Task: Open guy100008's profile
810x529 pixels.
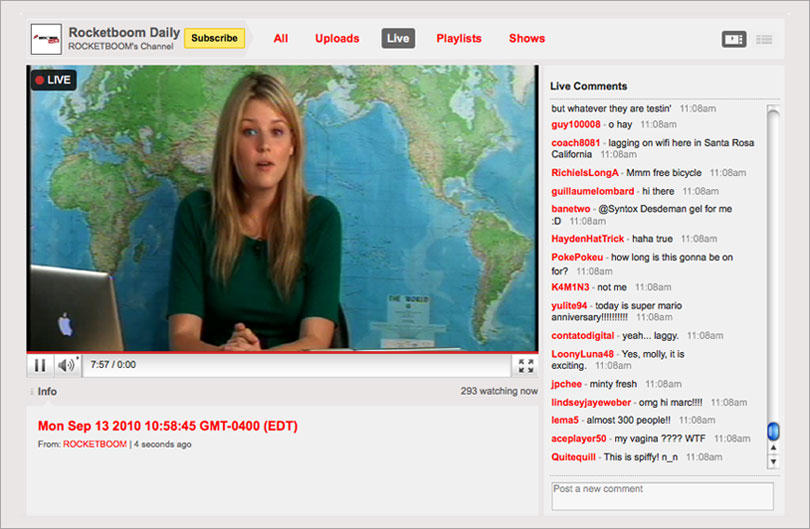Action: [x=575, y=125]
